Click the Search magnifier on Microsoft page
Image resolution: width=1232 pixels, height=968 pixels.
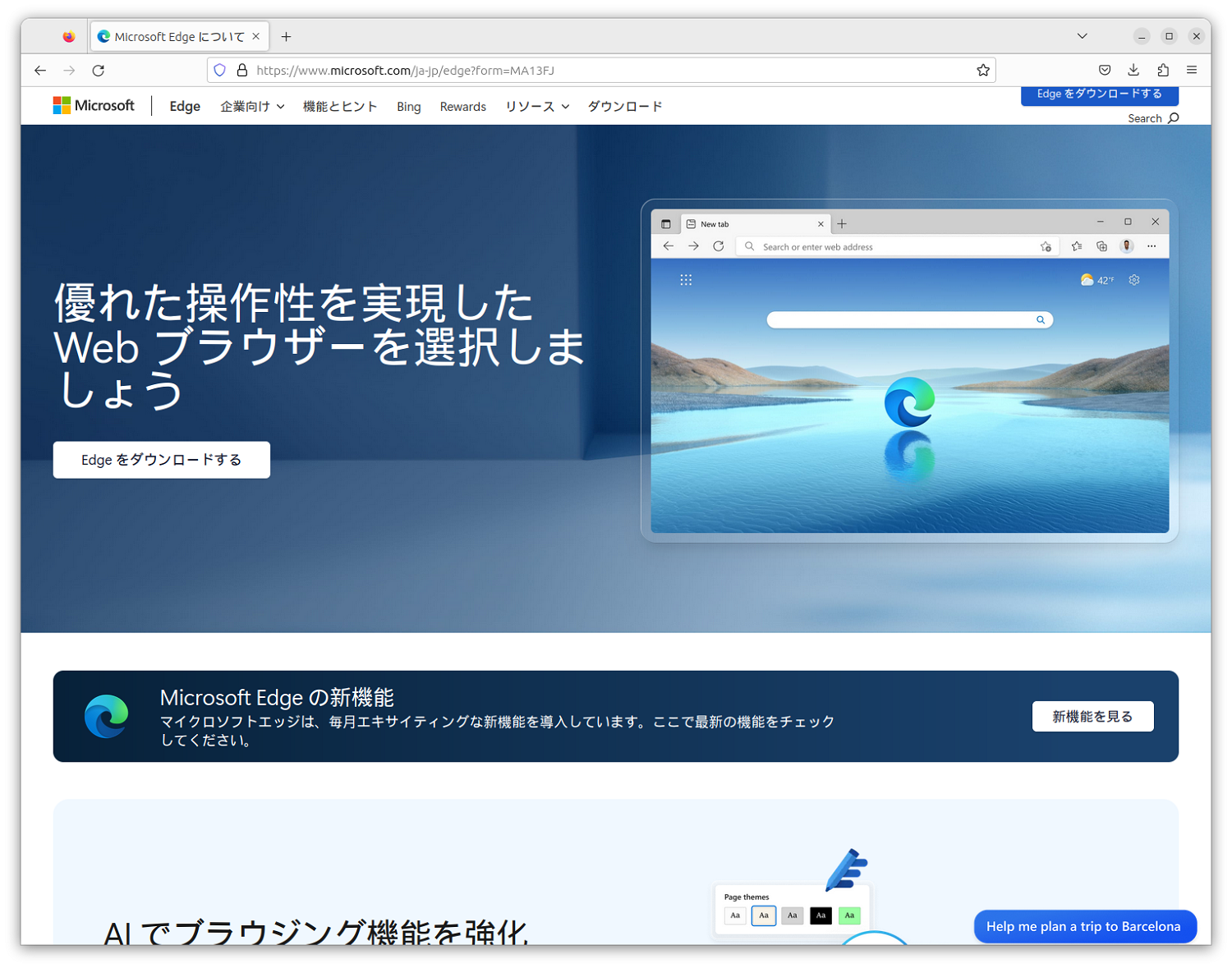[x=1174, y=118]
